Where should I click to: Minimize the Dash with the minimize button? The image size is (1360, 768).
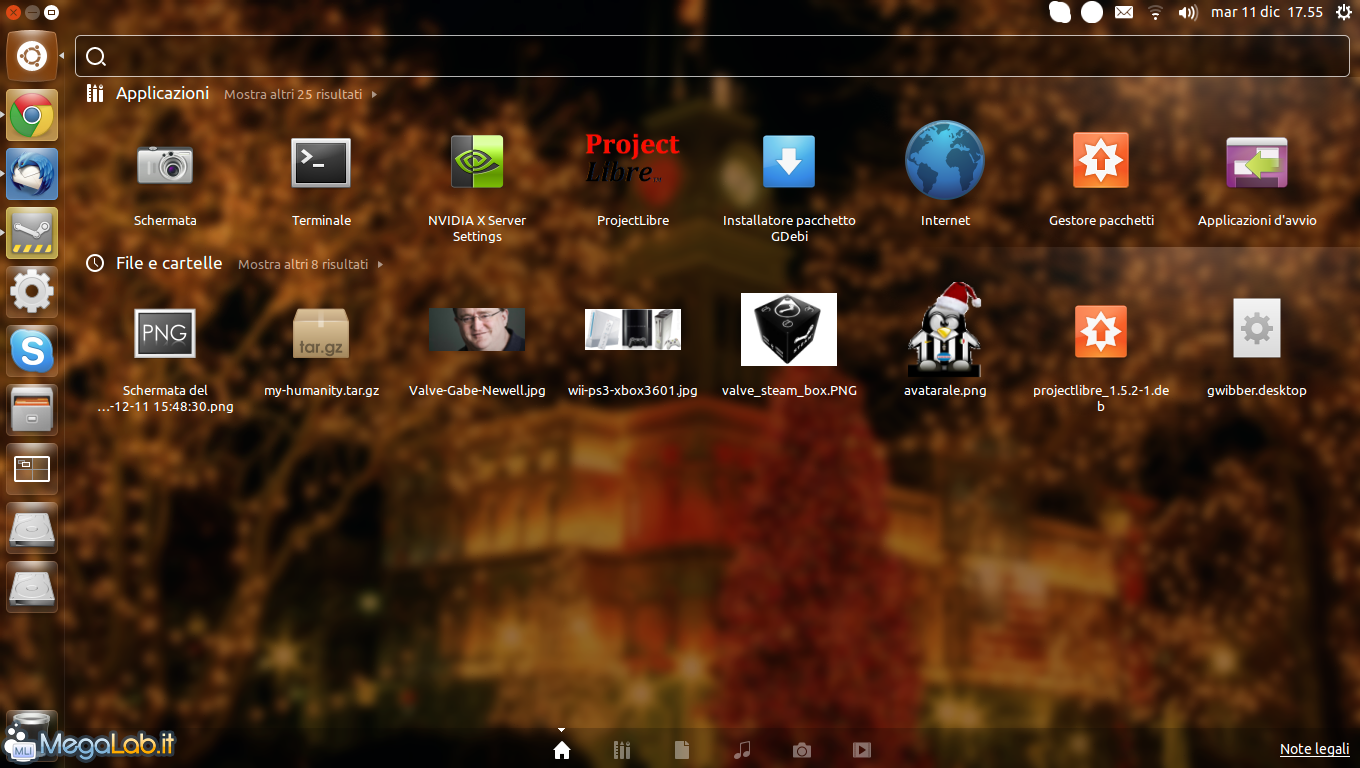32,12
